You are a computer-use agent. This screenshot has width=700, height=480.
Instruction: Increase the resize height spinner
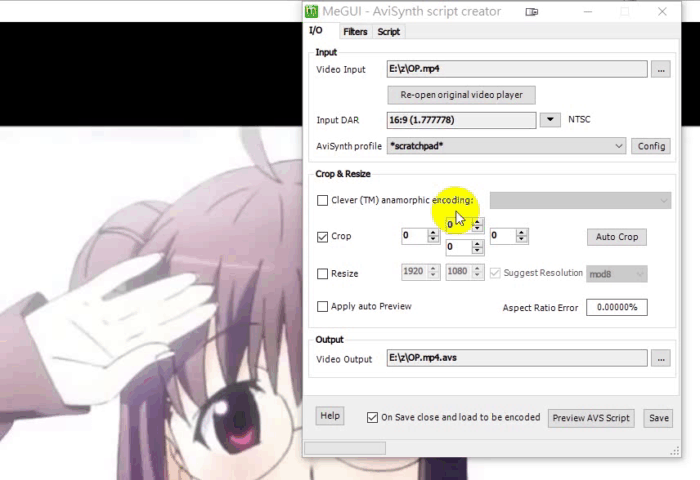[x=477, y=268]
